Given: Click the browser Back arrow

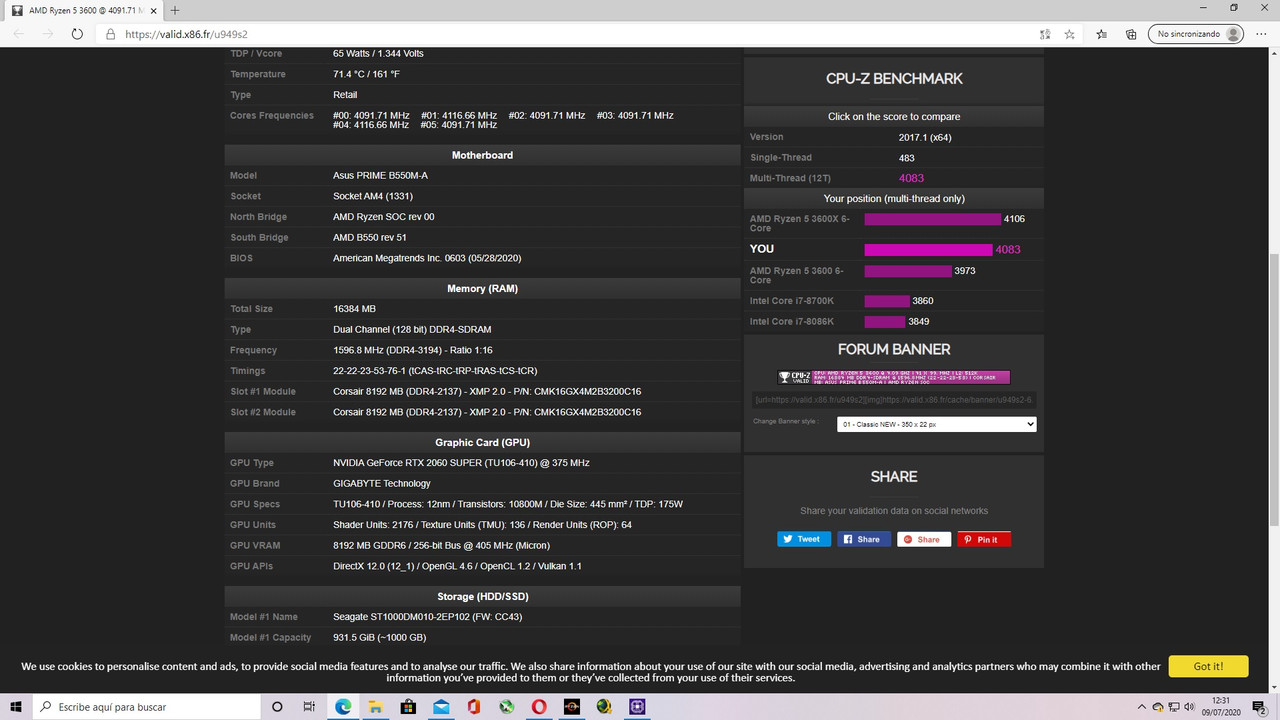Looking at the screenshot, I should coord(19,33).
